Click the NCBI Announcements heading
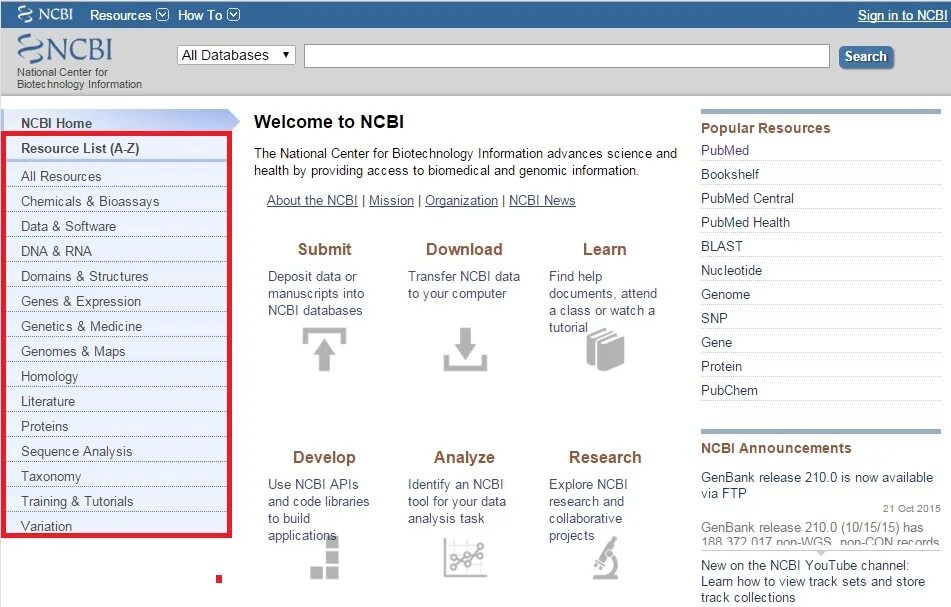Screen dimensions: 951x607 (776, 448)
